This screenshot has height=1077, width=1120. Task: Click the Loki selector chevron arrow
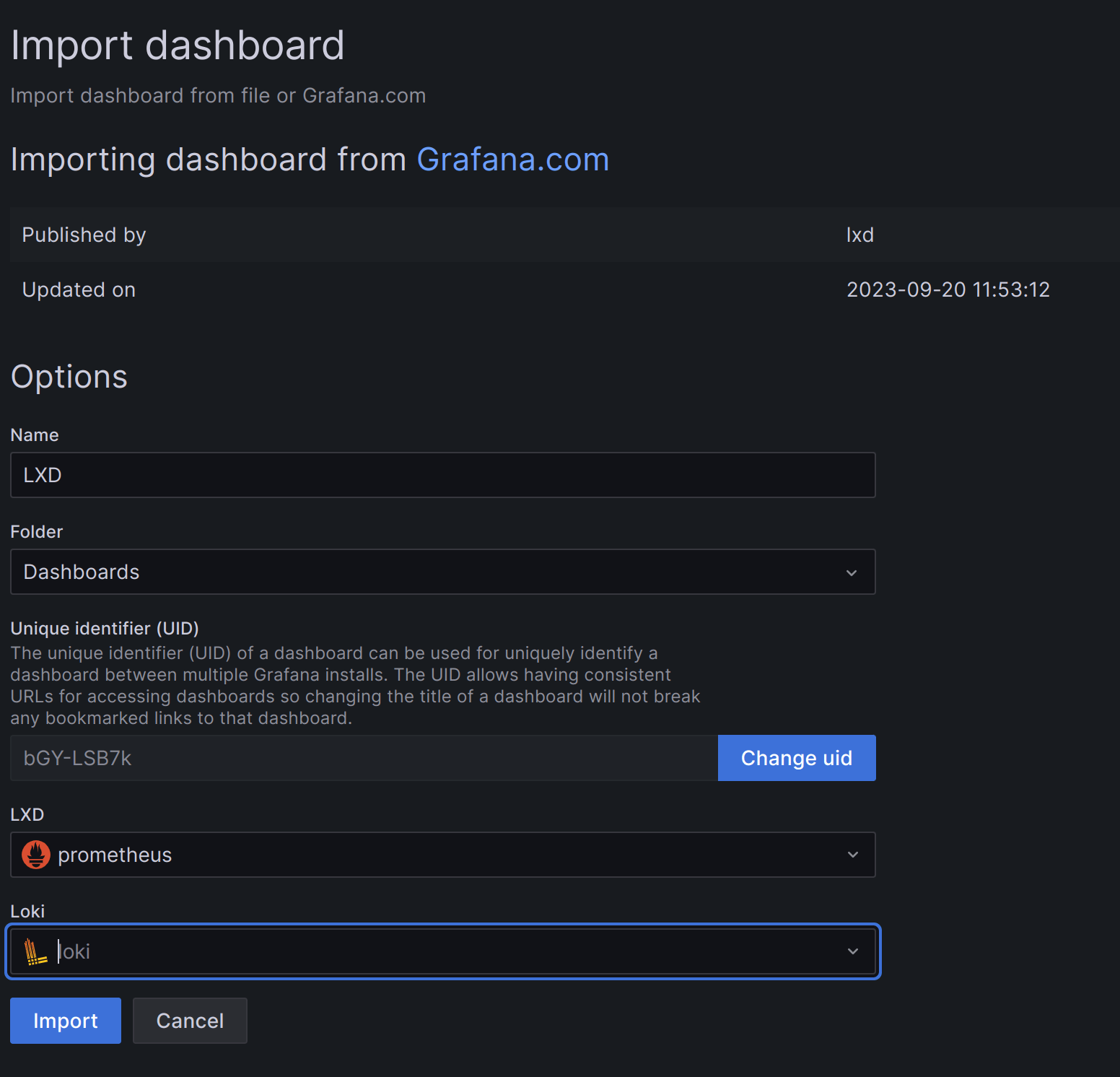click(x=852, y=951)
